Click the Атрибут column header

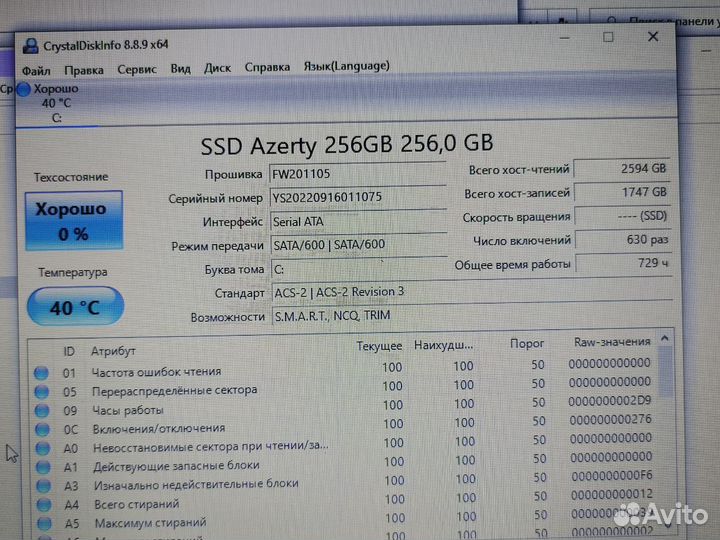pos(113,351)
